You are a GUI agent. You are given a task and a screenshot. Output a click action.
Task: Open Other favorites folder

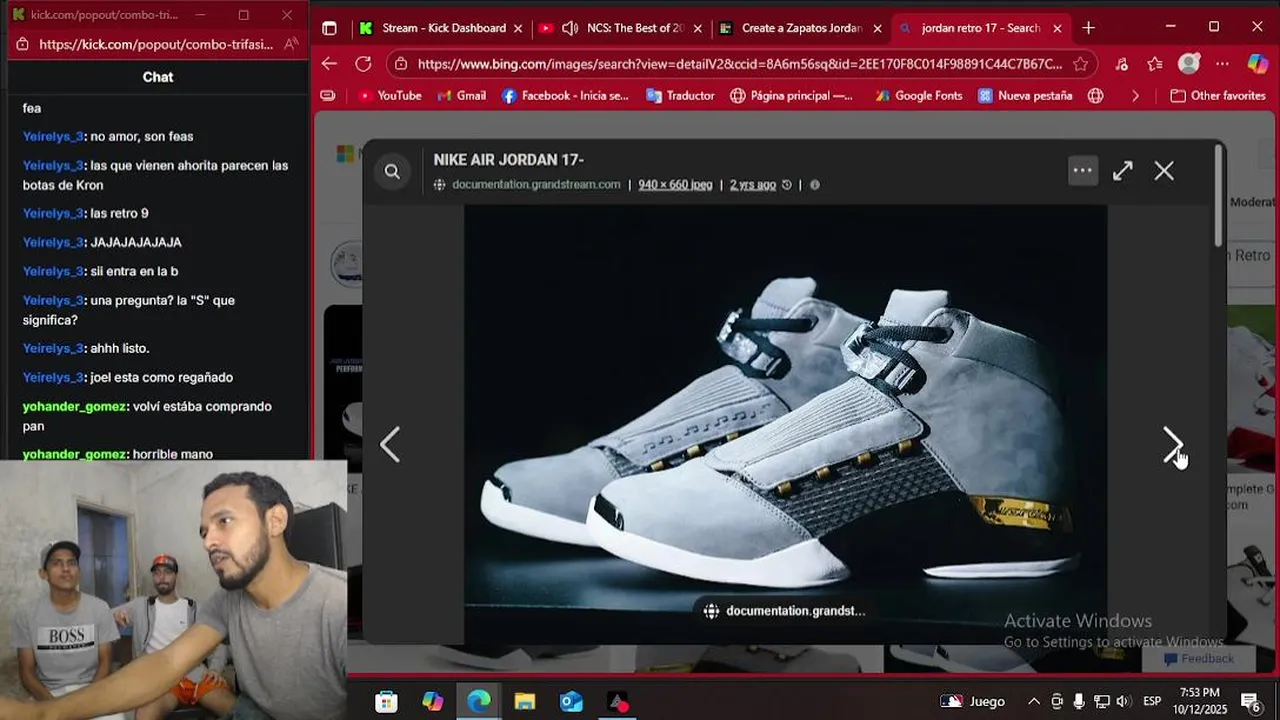click(x=1218, y=96)
